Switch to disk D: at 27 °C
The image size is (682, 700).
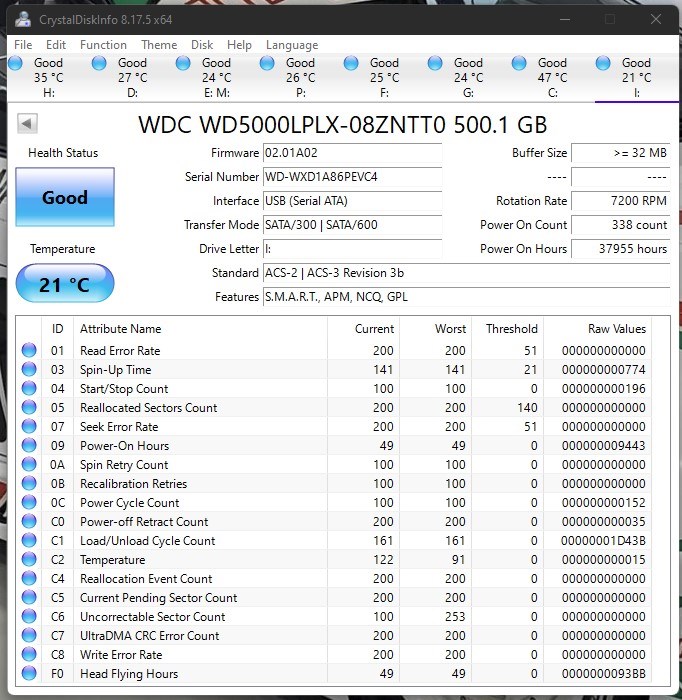click(133, 78)
